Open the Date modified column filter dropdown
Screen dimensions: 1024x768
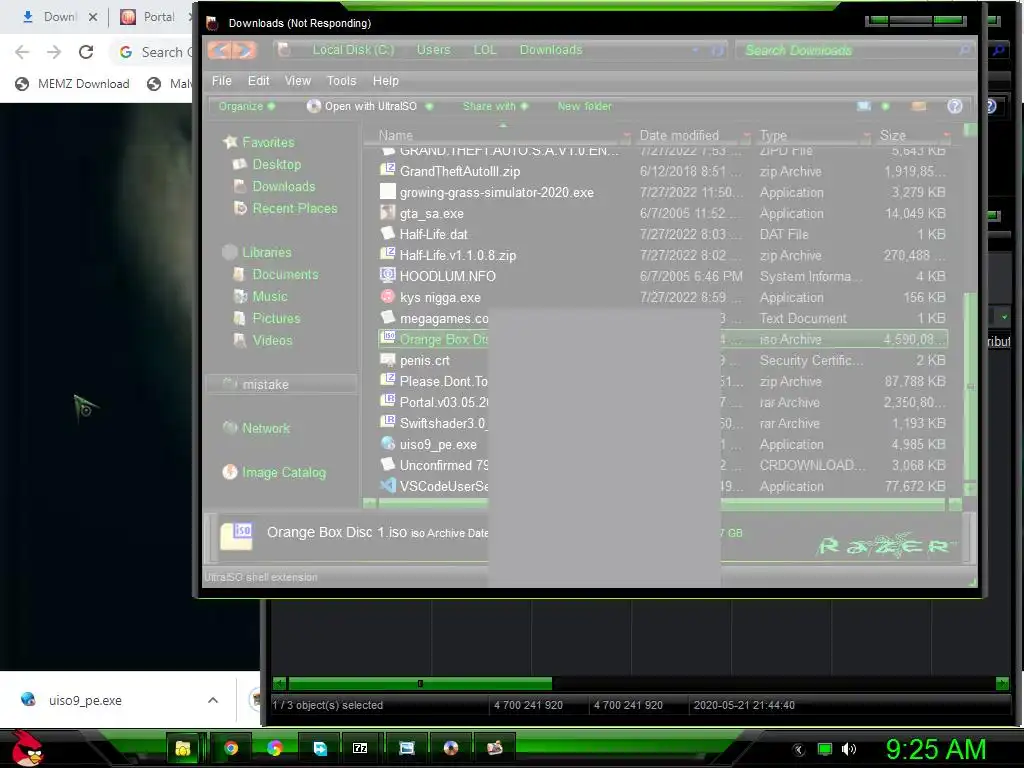tap(746, 136)
